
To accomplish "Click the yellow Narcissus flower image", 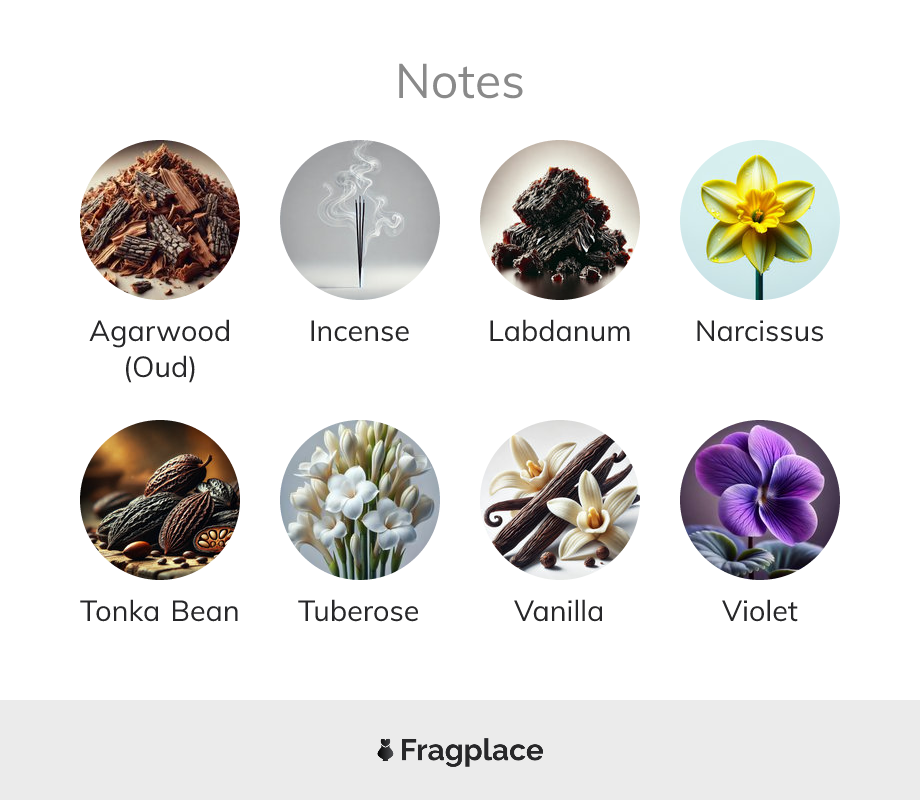I will (760, 220).
